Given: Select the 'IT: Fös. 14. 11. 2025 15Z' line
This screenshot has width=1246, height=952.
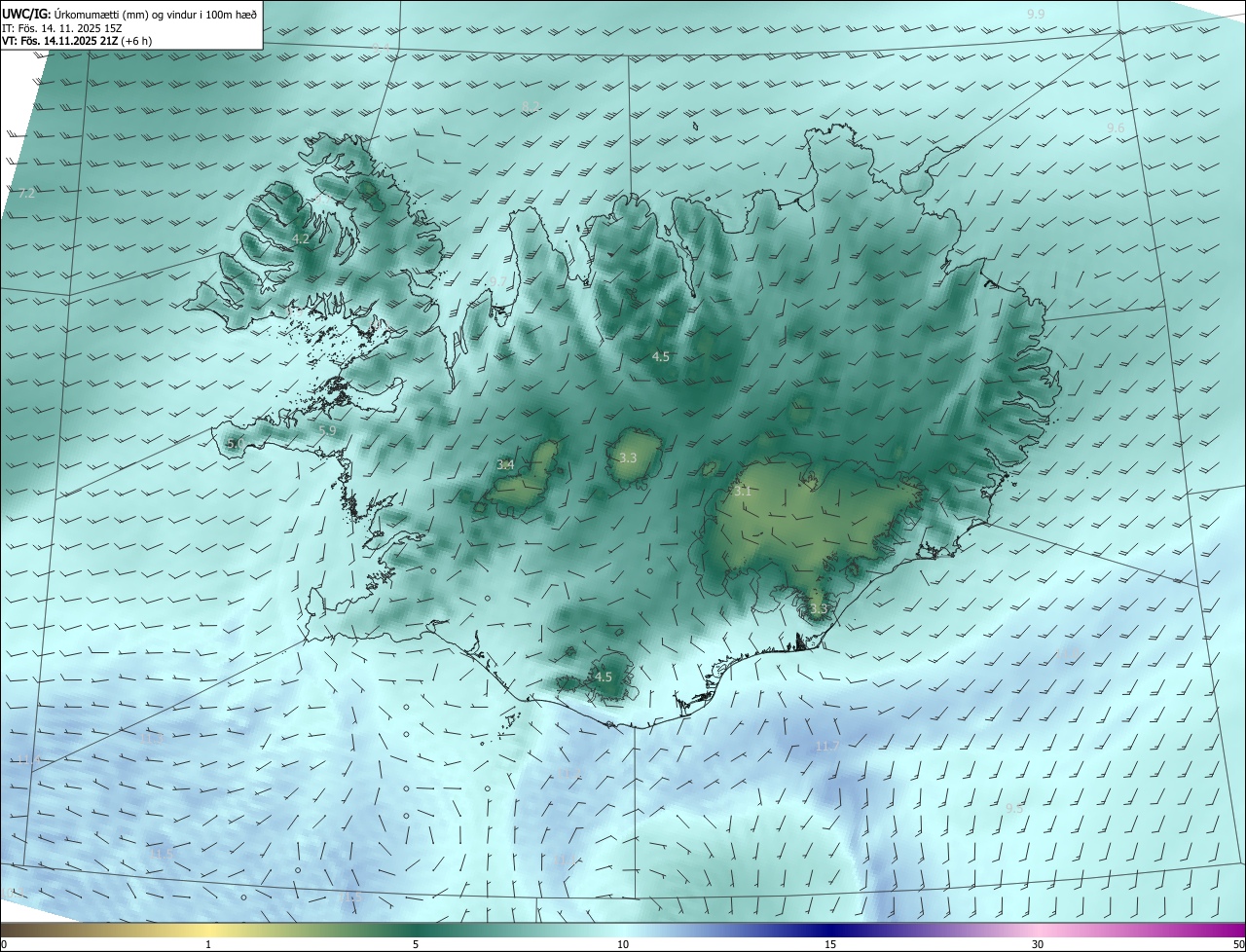Looking at the screenshot, I should pyautogui.click(x=61, y=27).
